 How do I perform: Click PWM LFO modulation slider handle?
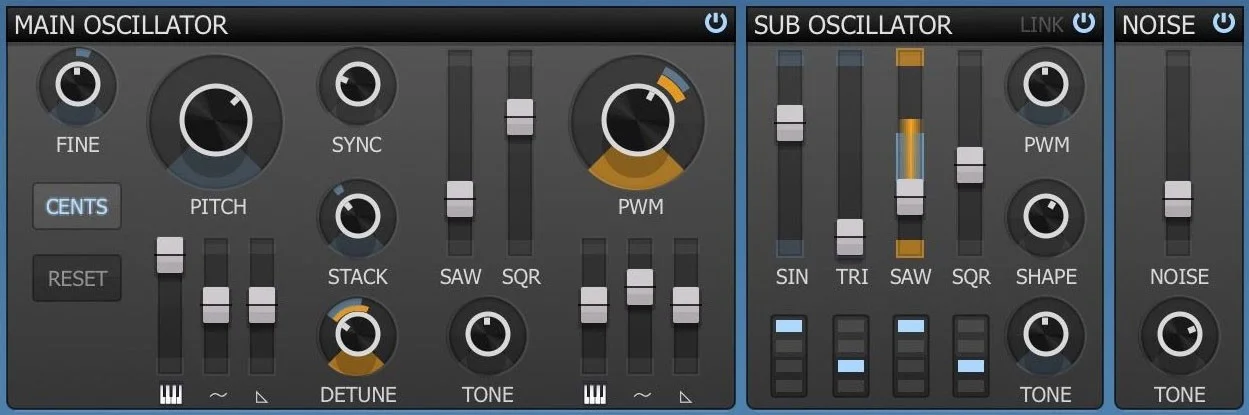pos(640,287)
